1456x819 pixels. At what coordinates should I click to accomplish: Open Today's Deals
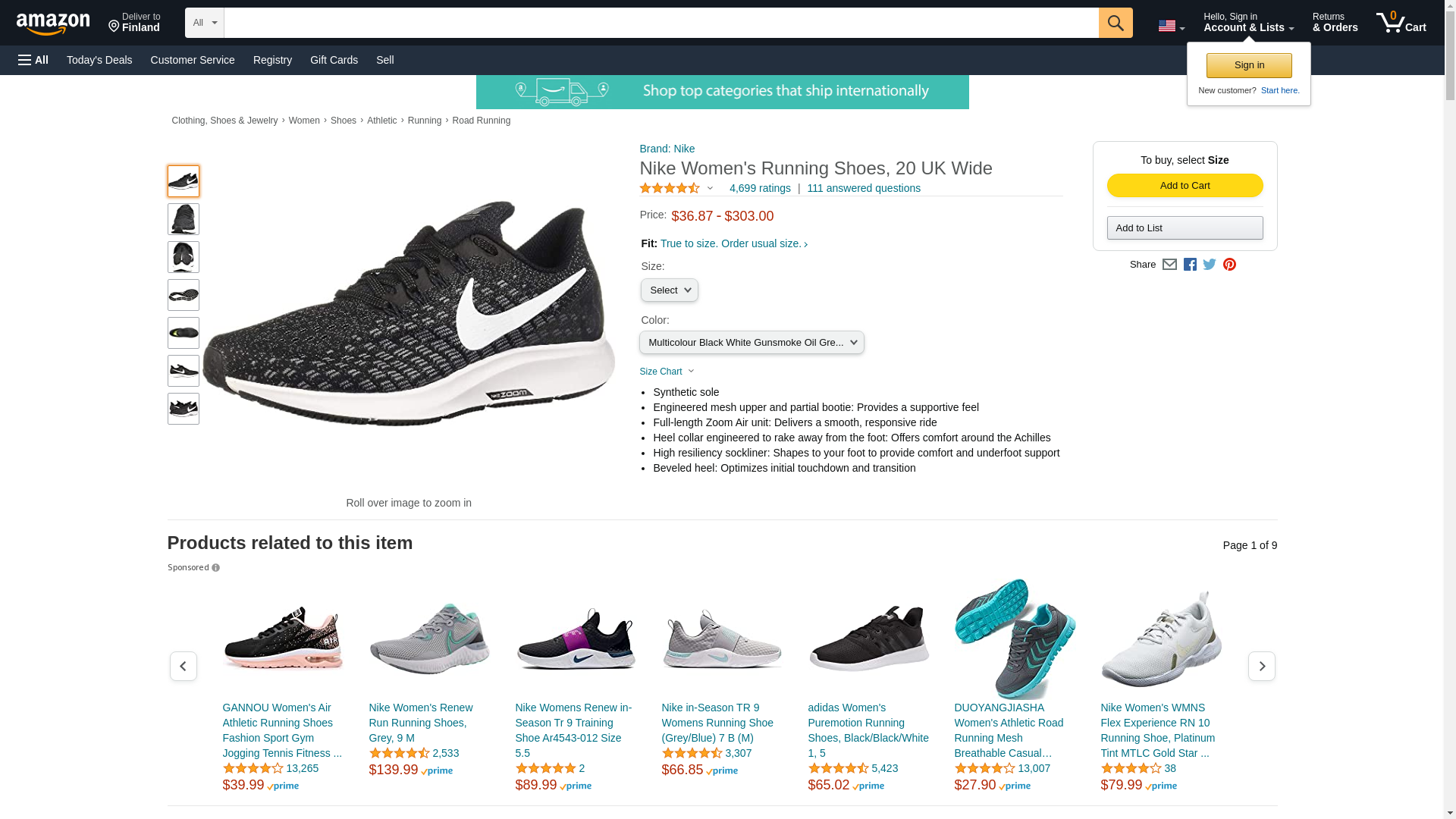click(x=99, y=60)
